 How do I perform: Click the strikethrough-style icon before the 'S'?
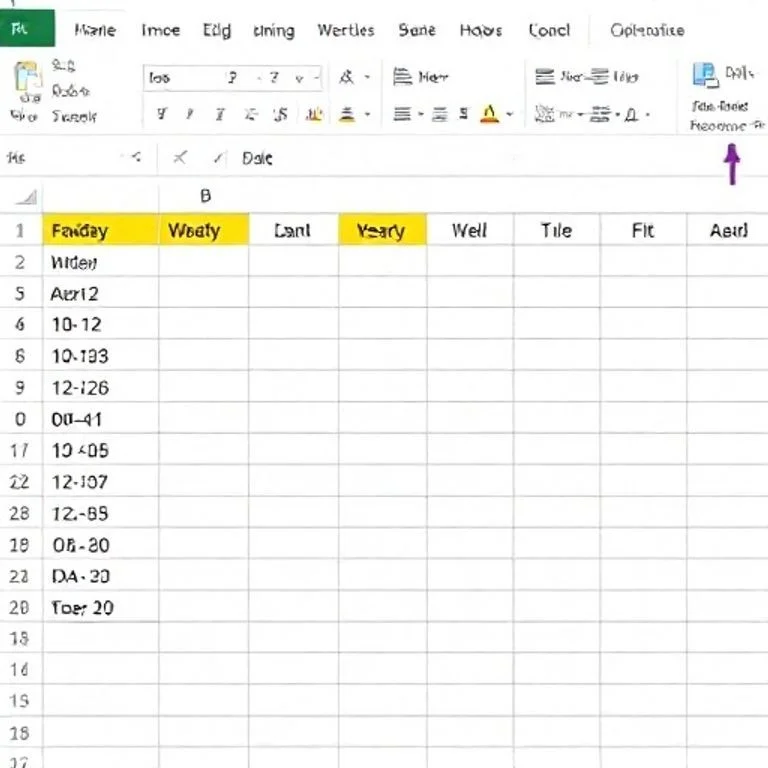click(251, 115)
